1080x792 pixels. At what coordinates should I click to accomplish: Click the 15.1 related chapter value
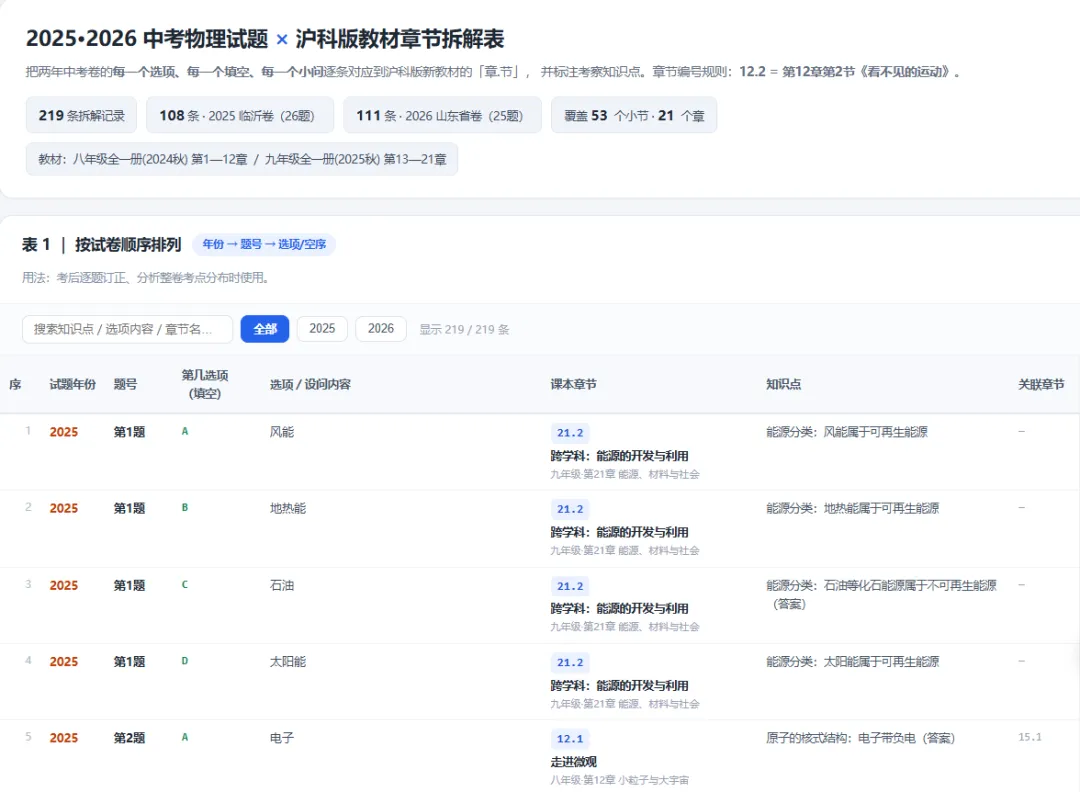pos(1030,738)
